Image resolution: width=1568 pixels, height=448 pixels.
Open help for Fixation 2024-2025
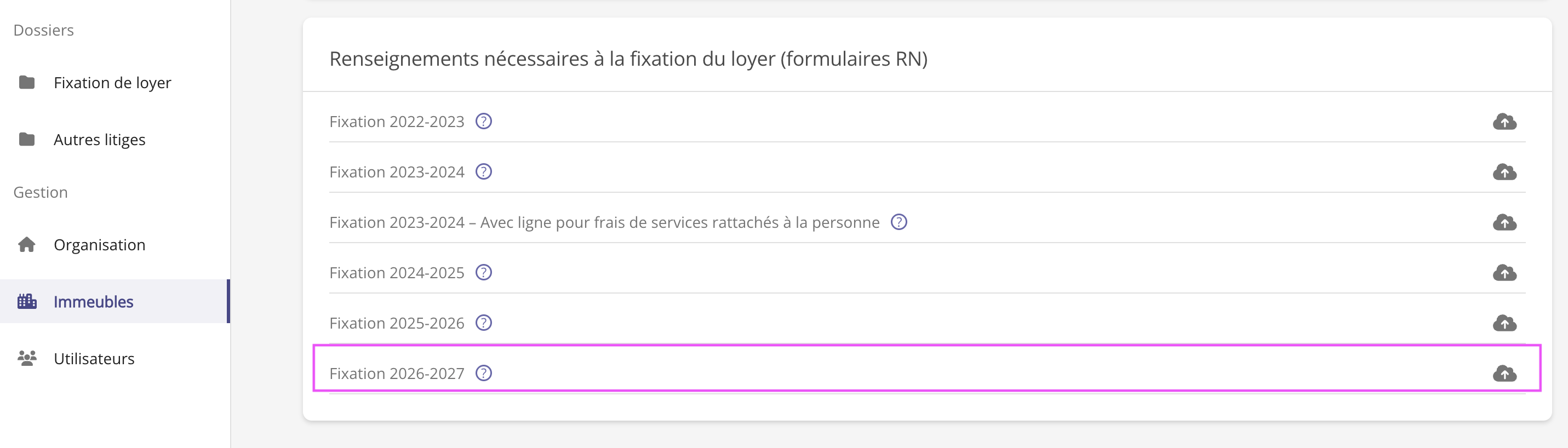tap(483, 273)
